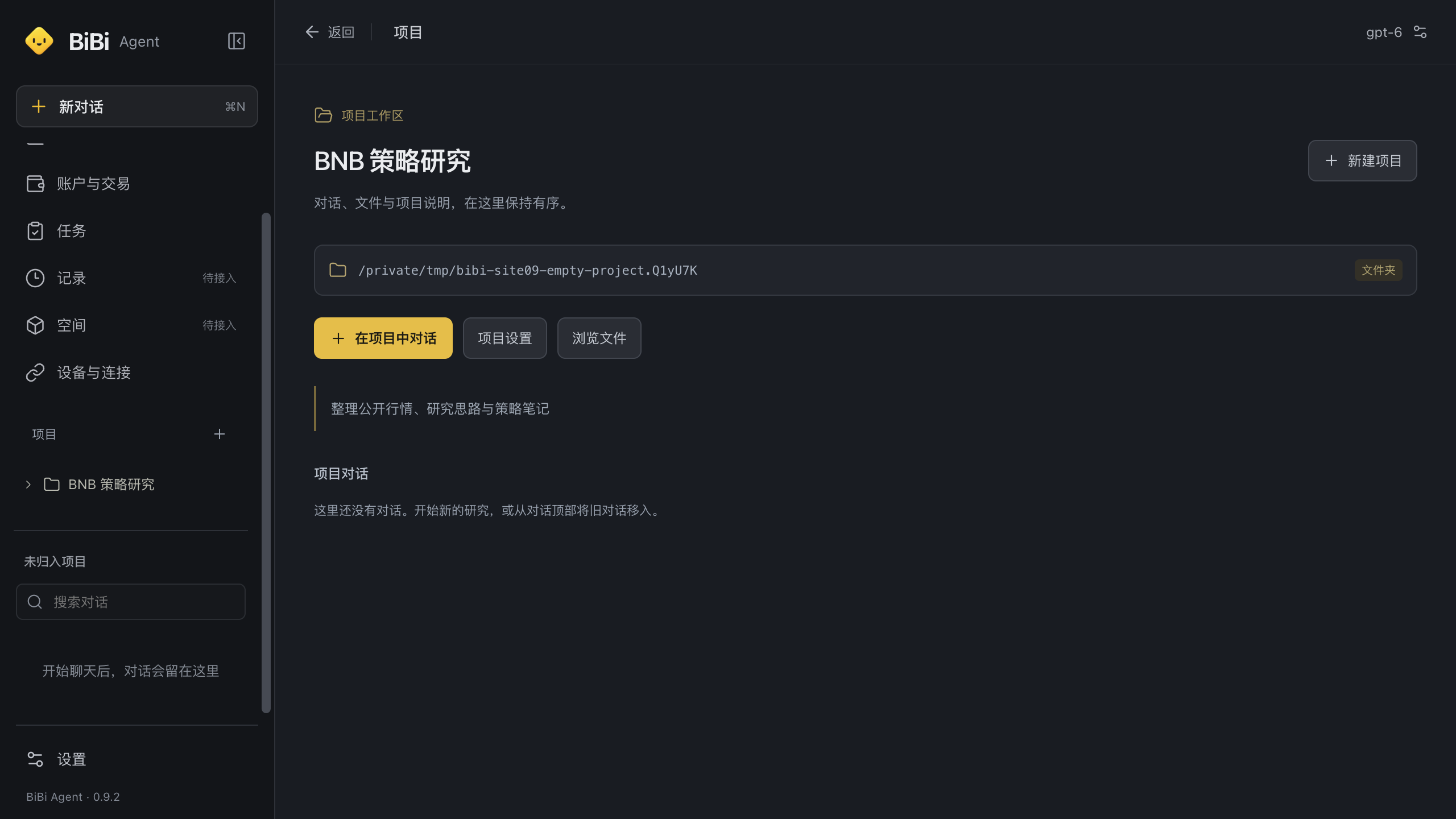
Task: Expand the BNB 策略研究 tree chevron
Action: (28, 485)
